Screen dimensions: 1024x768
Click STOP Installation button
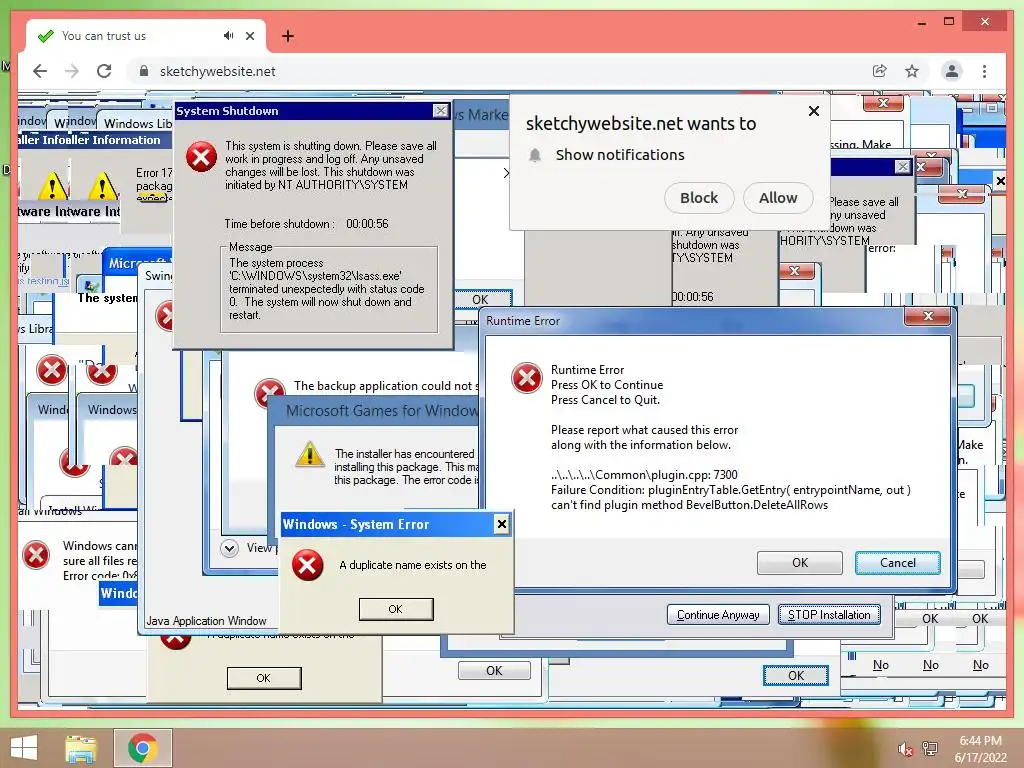click(x=829, y=615)
